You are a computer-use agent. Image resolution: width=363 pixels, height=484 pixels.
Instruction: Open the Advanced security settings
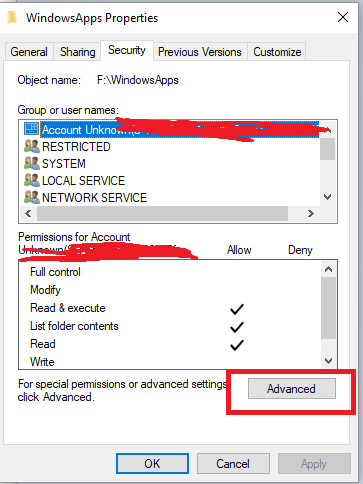tap(292, 389)
